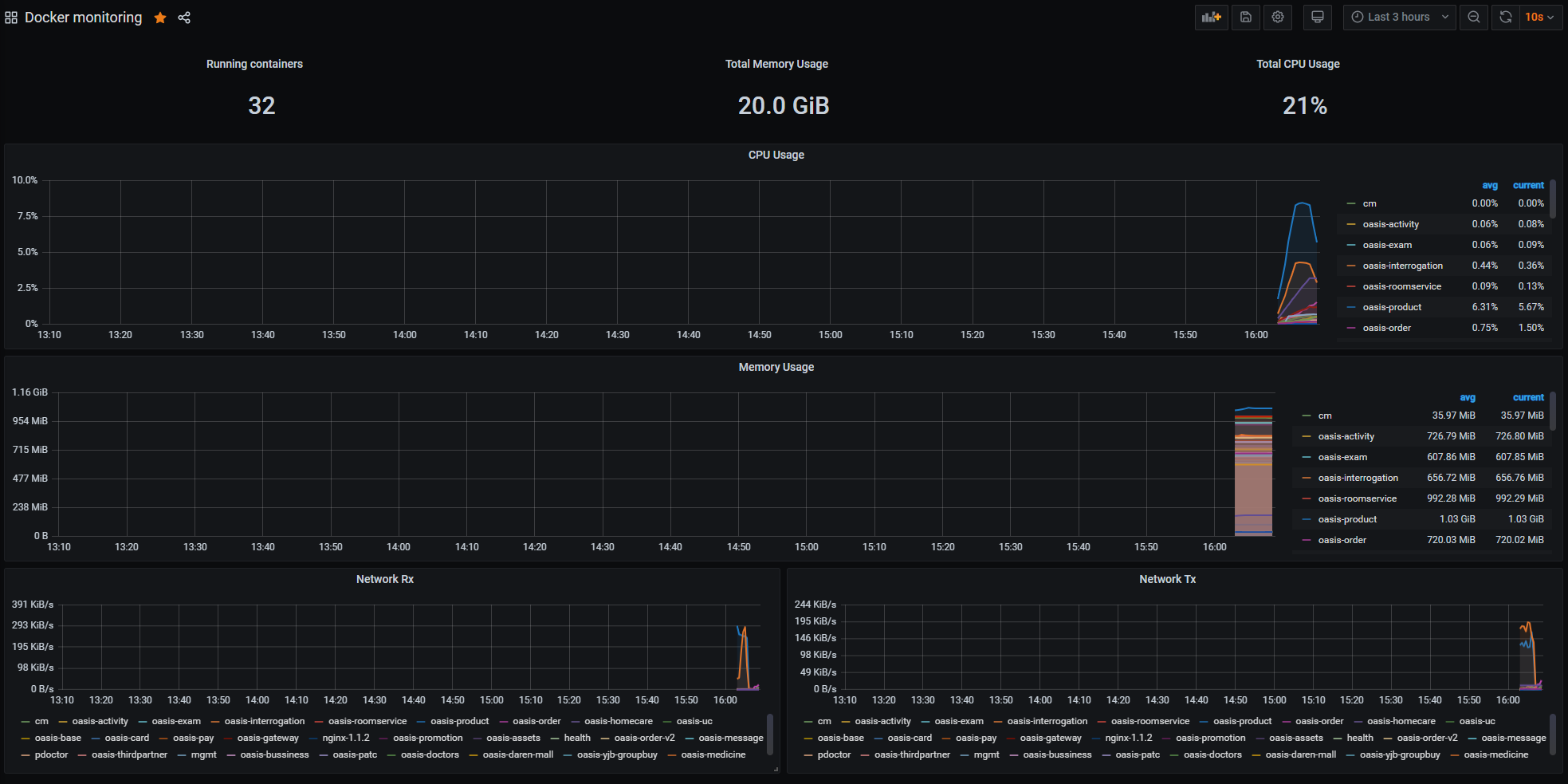Viewport: 1568px width, 784px height.
Task: Toggle oasis-message in Network Rx legend
Action: coord(731,738)
